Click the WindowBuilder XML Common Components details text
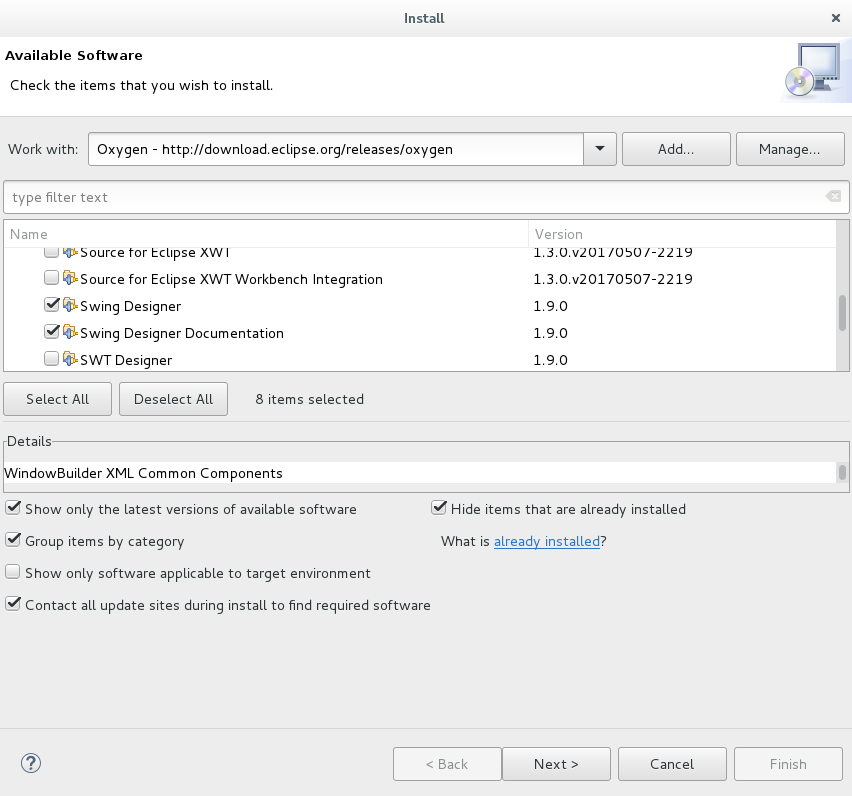The height and width of the screenshot is (796, 852). click(143, 473)
